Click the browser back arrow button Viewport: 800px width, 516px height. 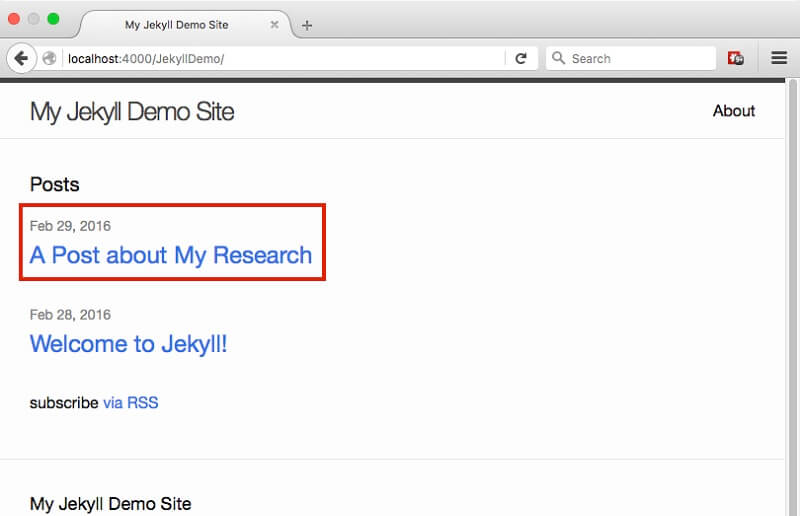pyautogui.click(x=21, y=58)
